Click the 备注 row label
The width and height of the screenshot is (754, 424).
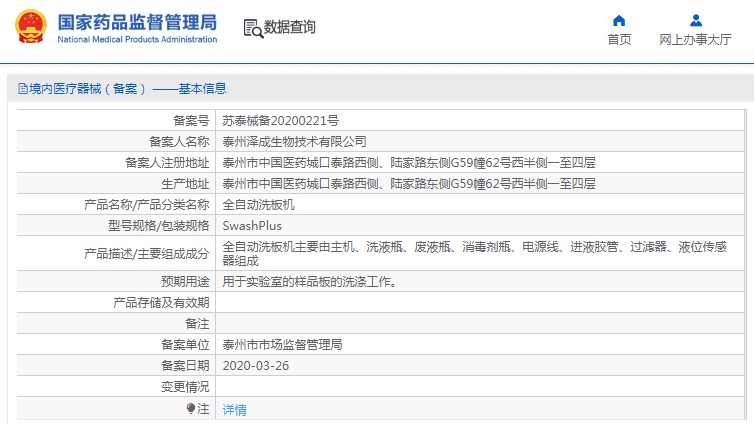tap(197, 324)
